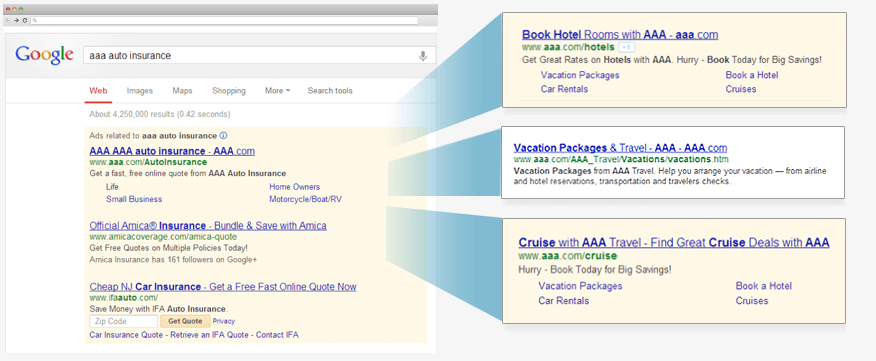Click the Get Quote button
Viewport: 876px width, 361px height.
click(185, 321)
